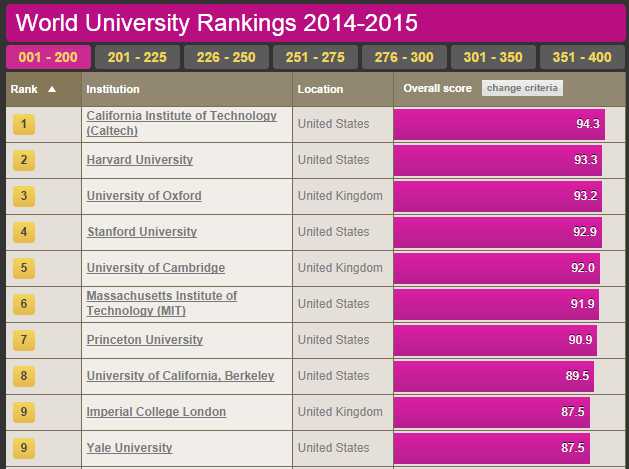Open the Princeton University link
The height and width of the screenshot is (469, 629).
tap(145, 340)
